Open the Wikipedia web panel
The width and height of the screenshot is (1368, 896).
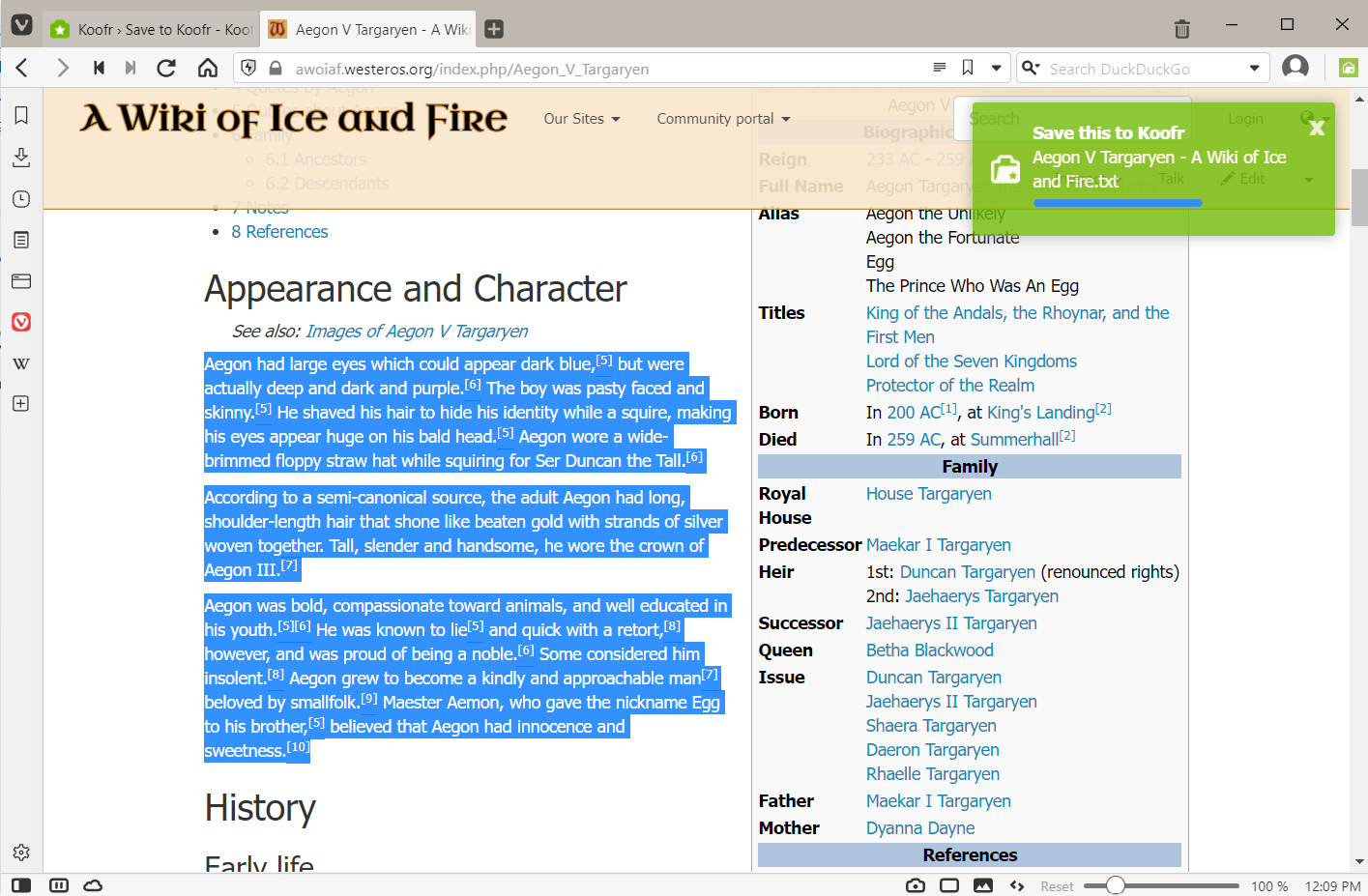coord(21,363)
